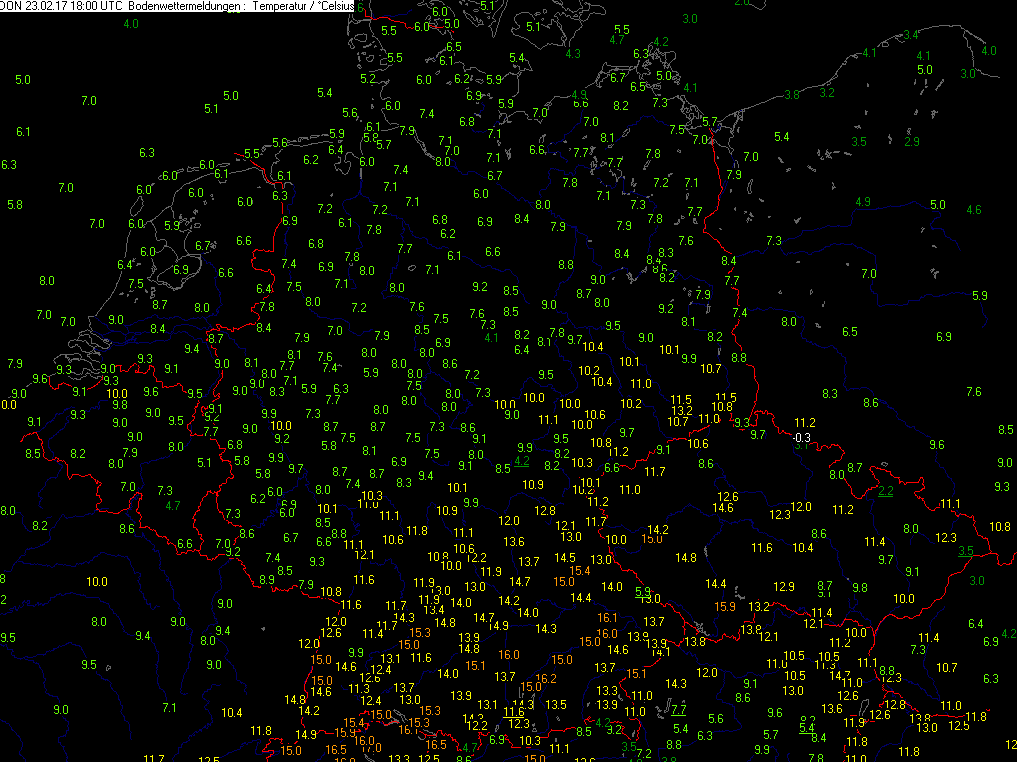Click the yellow 14.5 temperature reading
Screen dimensions: 1017x762
click(565, 557)
